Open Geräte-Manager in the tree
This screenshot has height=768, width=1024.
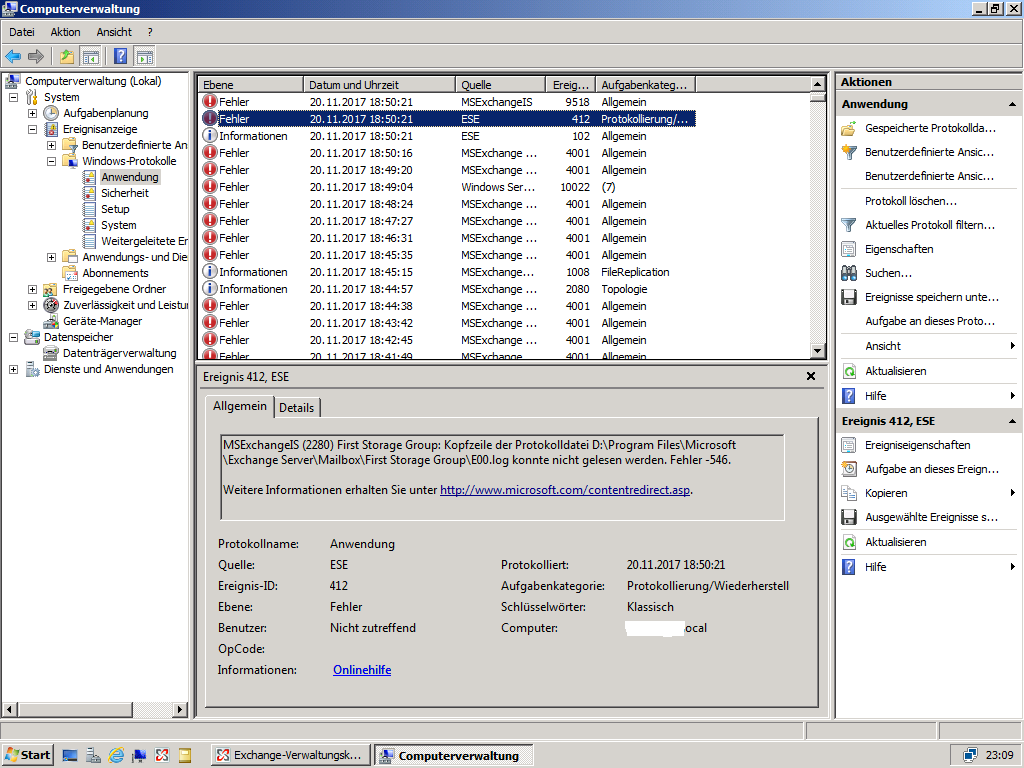point(102,321)
